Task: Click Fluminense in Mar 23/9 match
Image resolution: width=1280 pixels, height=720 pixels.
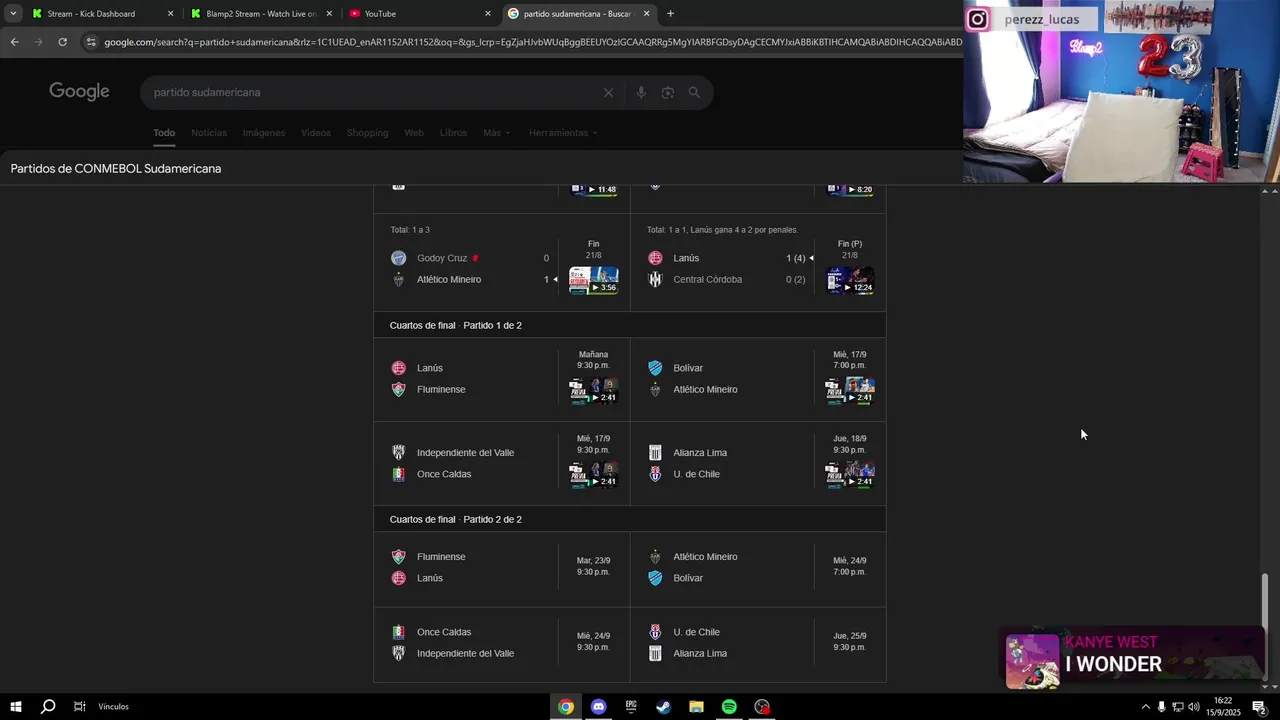Action: [x=441, y=557]
